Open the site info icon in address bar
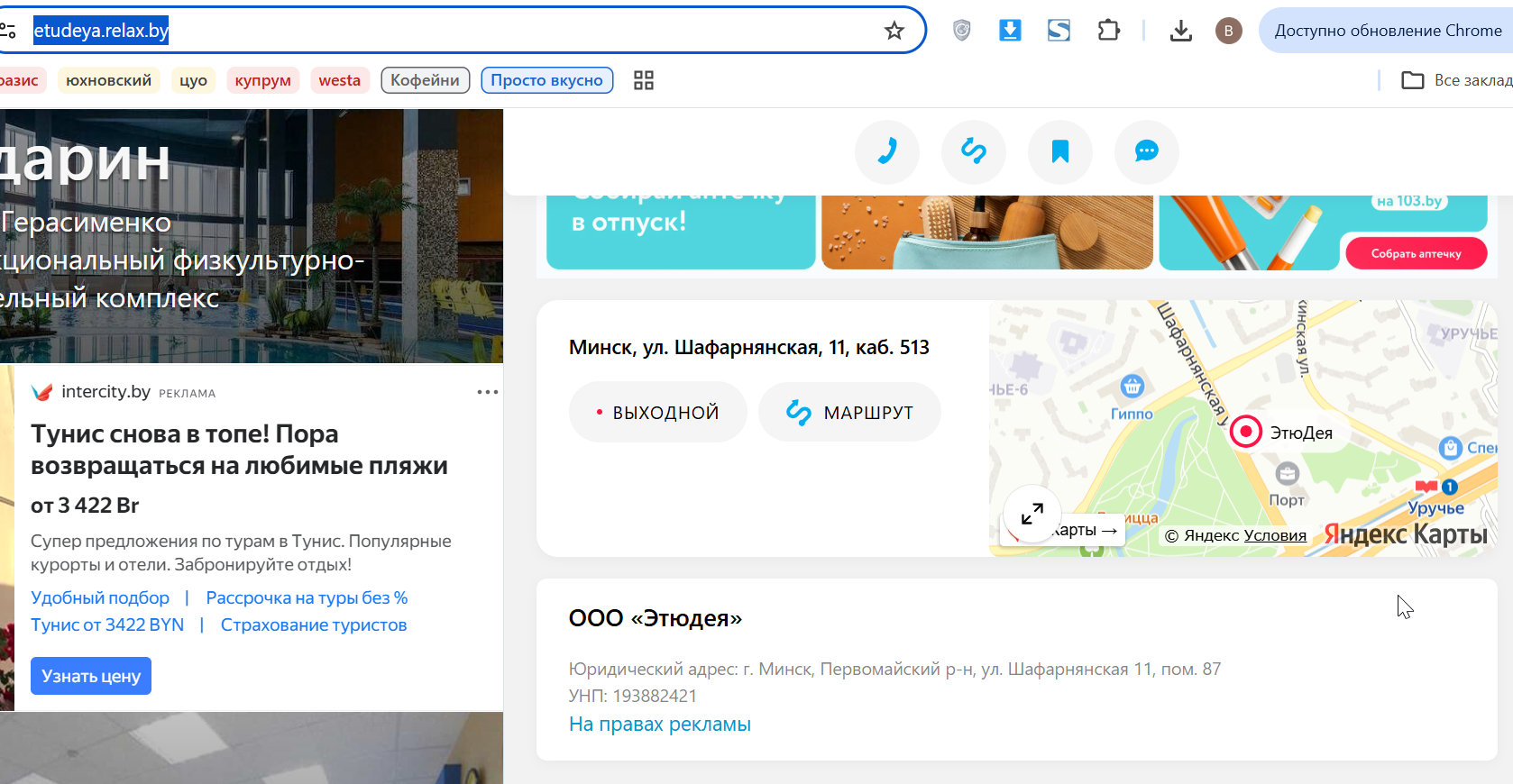The width and height of the screenshot is (1513, 784). tap(8, 31)
